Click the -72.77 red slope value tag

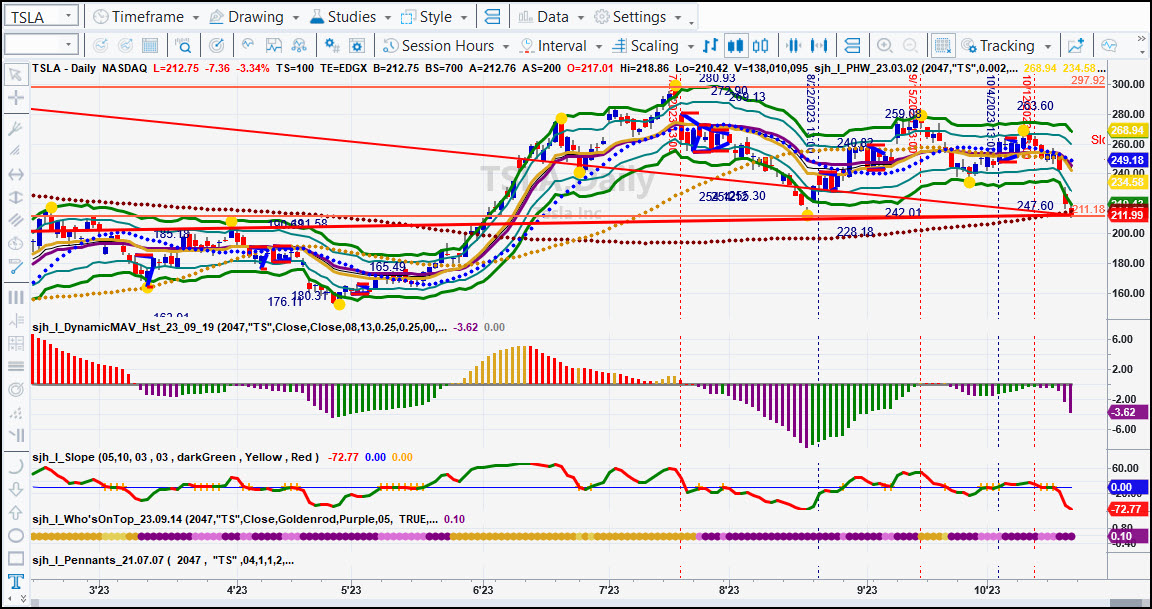coord(1128,509)
